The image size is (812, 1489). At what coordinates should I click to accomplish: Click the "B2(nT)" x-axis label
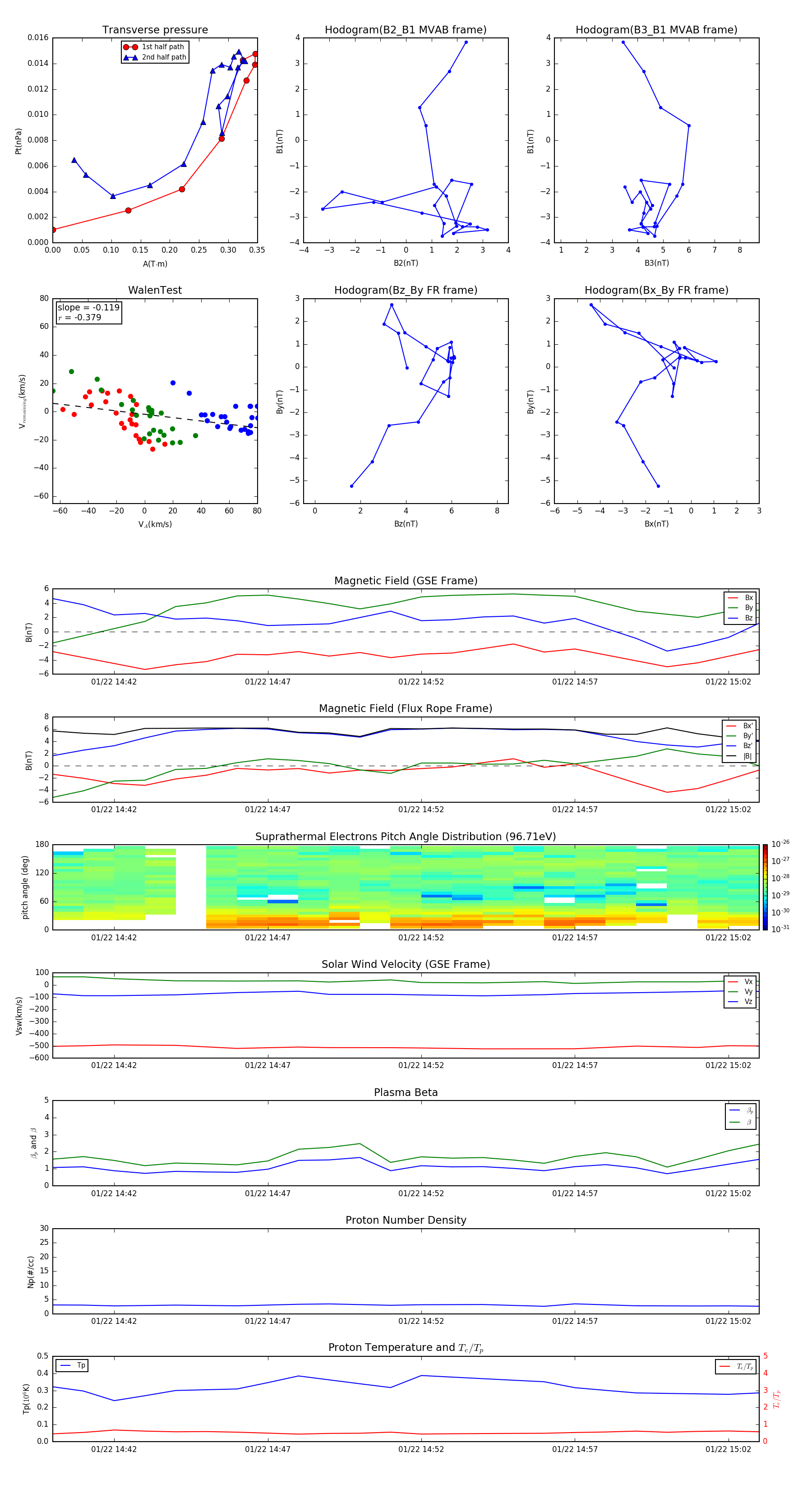point(406,263)
